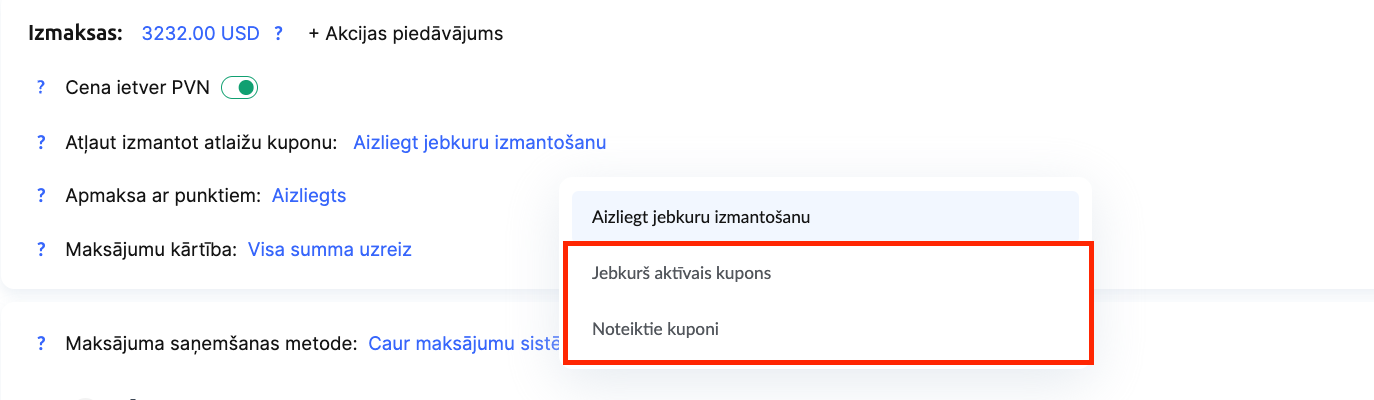Screen dimensions: 1374x400
Task: Select the 'Noteiktie kuponi' option
Action: [655, 328]
